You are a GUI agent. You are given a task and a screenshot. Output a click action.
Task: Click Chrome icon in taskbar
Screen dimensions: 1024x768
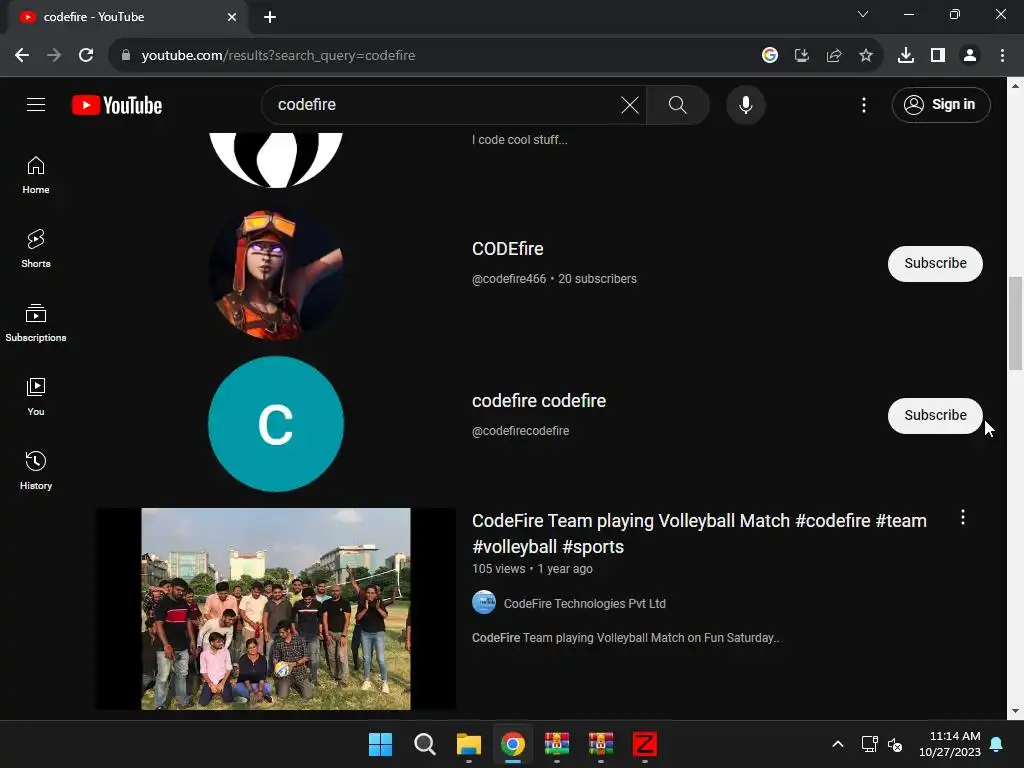(x=513, y=744)
